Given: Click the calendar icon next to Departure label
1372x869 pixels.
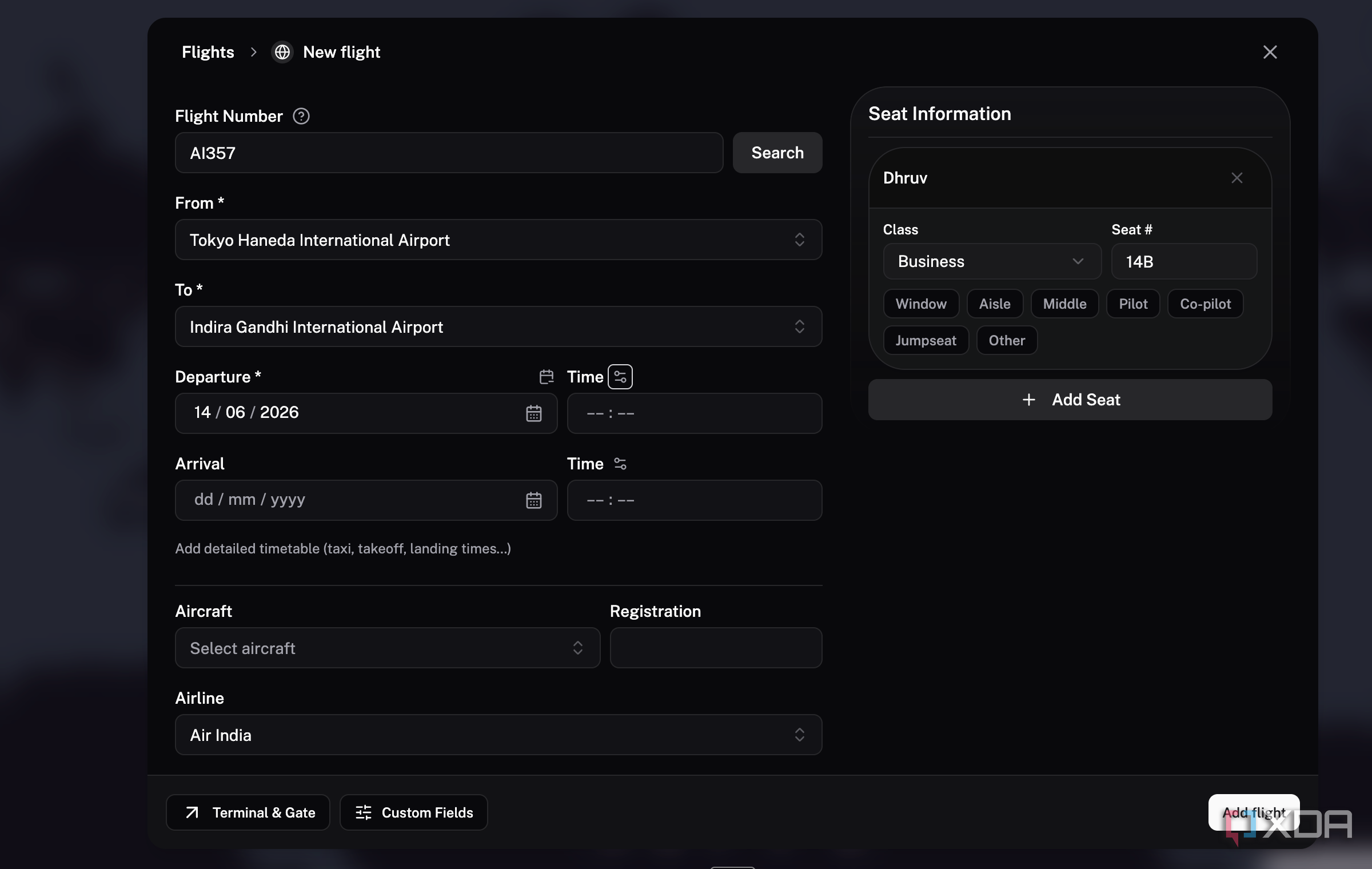Looking at the screenshot, I should [547, 377].
